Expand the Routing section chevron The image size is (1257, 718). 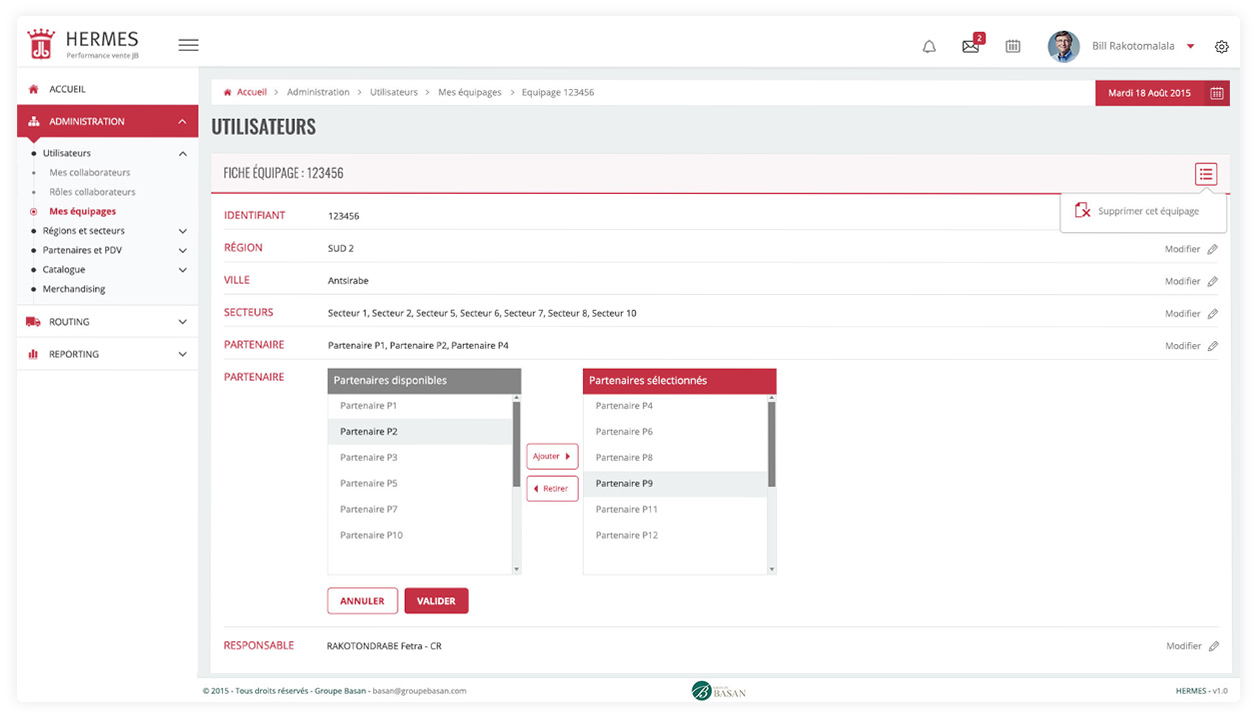coord(182,322)
